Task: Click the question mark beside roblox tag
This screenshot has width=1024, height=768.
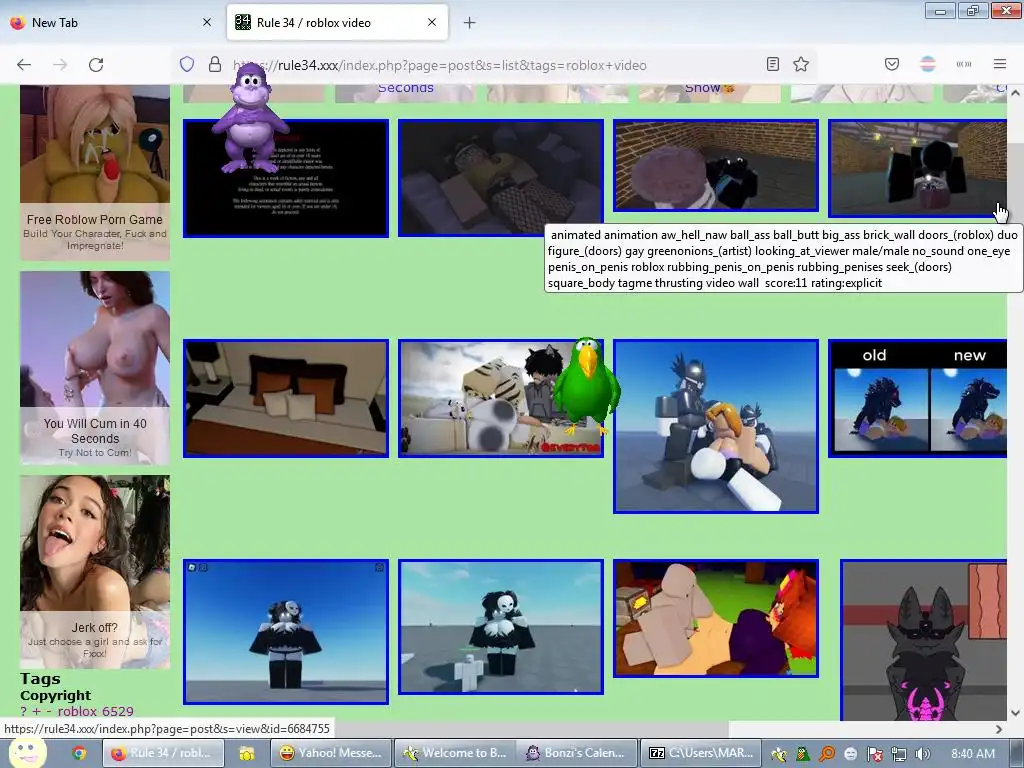Action: tap(24, 711)
